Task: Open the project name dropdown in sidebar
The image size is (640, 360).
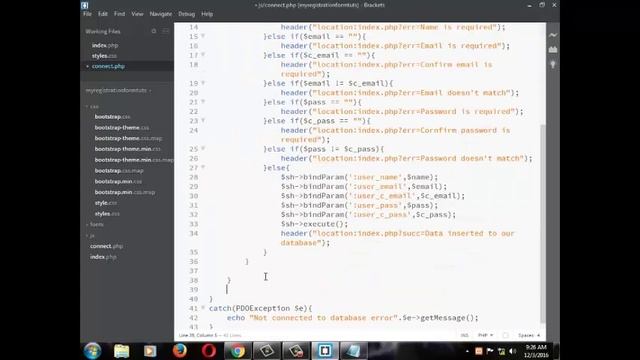Action: click(x=118, y=90)
